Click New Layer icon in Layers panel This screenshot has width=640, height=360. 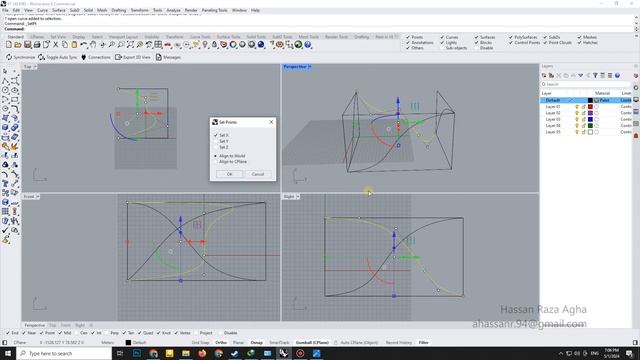pyautogui.click(x=544, y=76)
